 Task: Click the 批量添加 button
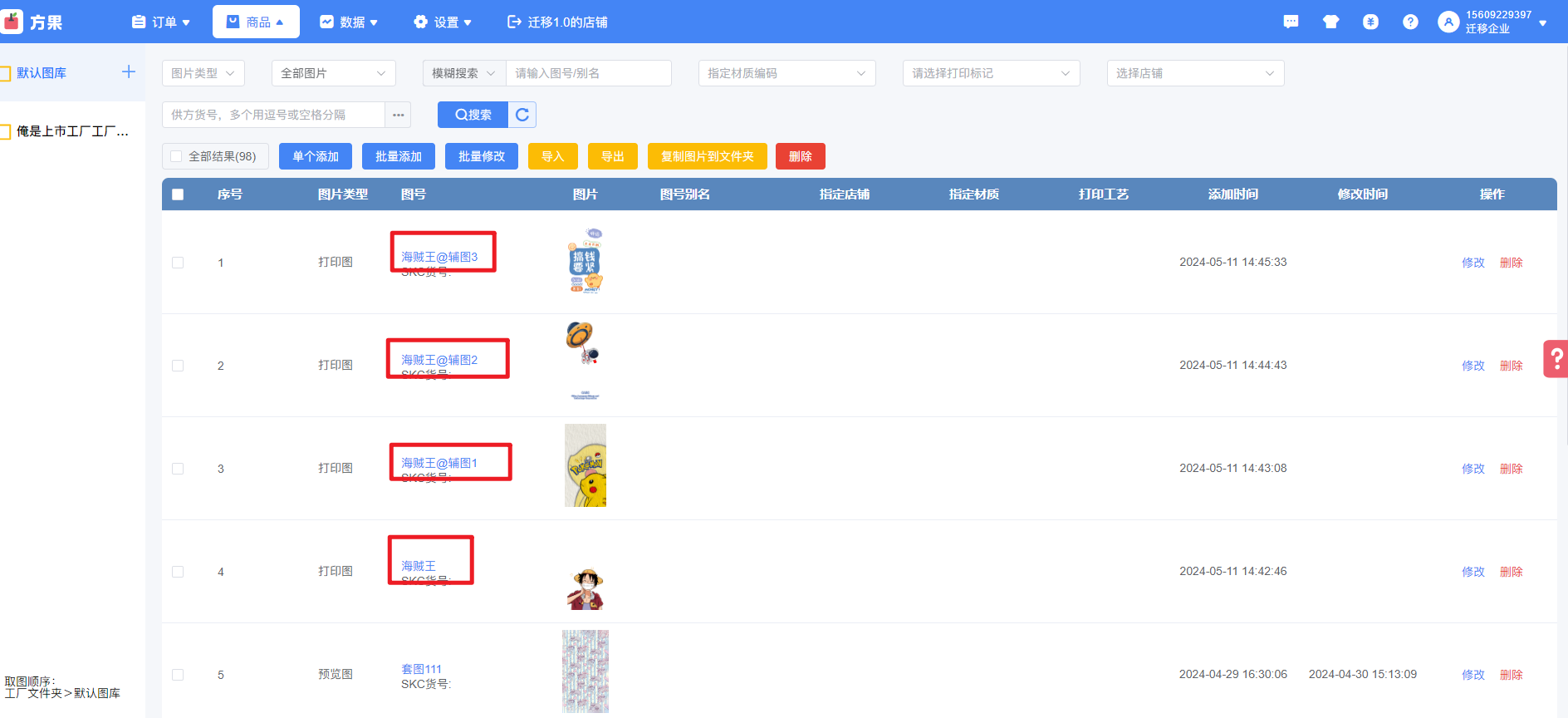tap(399, 156)
